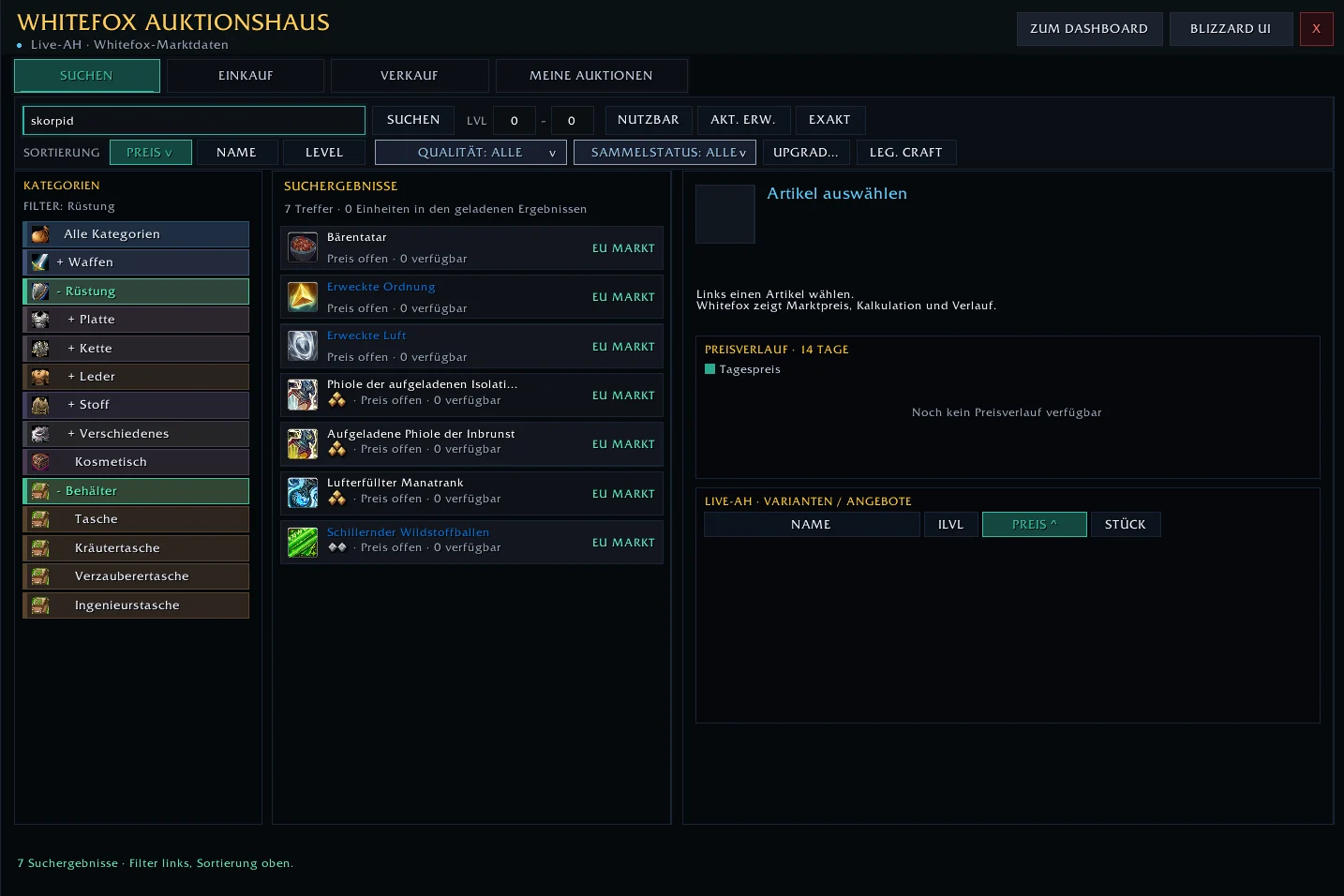Click the SUCHEN button beside the search field
Image resolution: width=1344 pixels, height=896 pixels.
413,120
